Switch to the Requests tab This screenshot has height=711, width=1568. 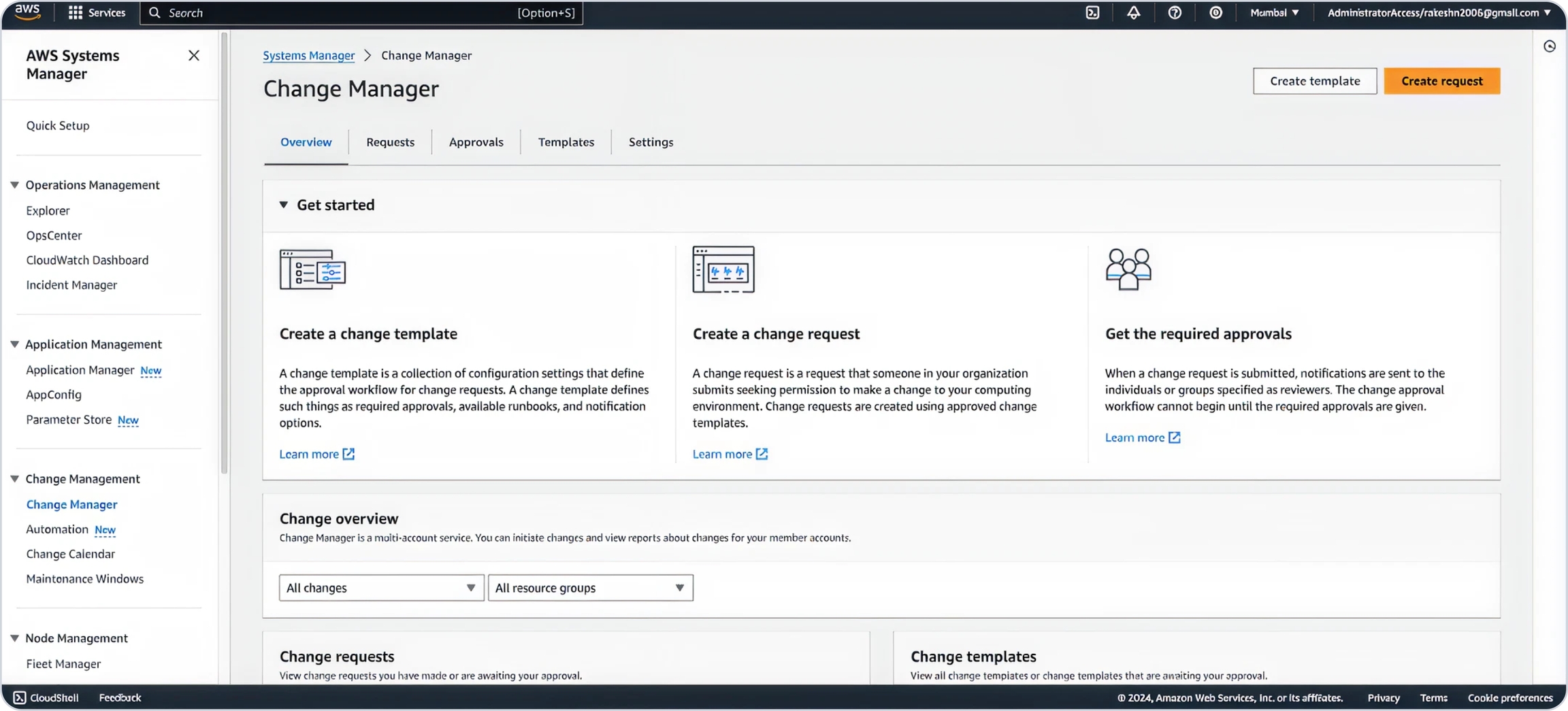390,142
